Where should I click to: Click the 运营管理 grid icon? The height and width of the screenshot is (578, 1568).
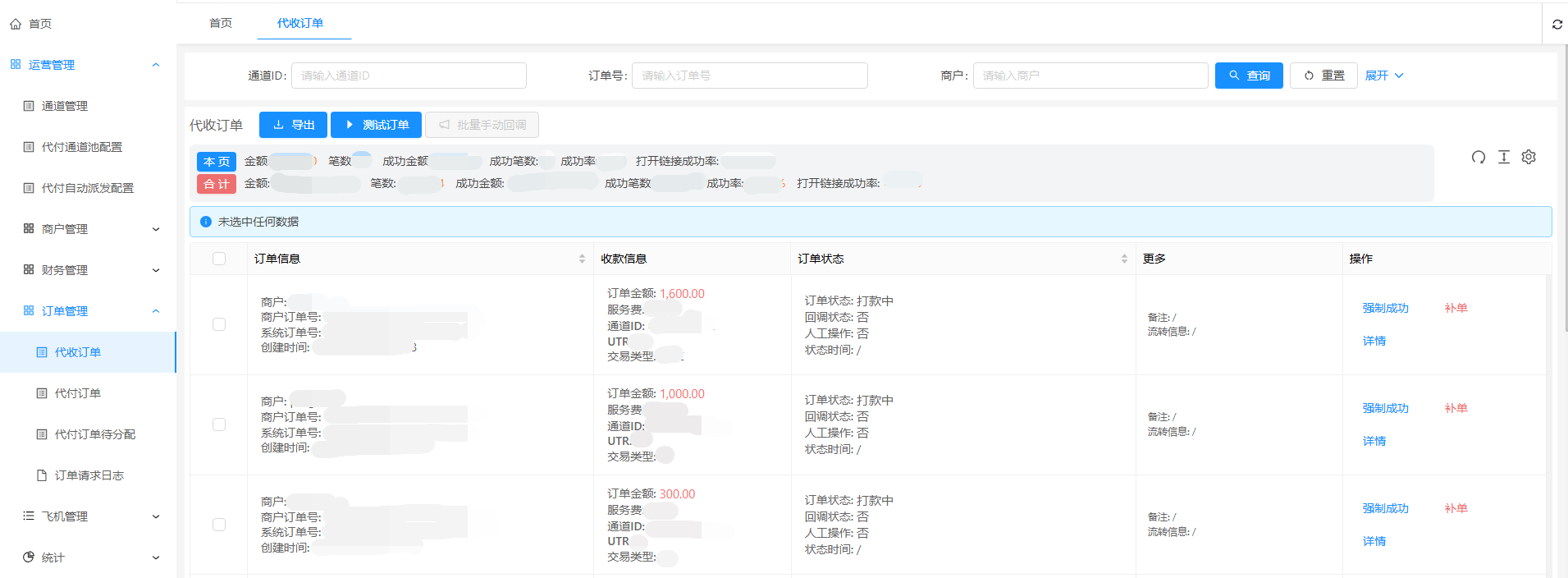[16, 64]
